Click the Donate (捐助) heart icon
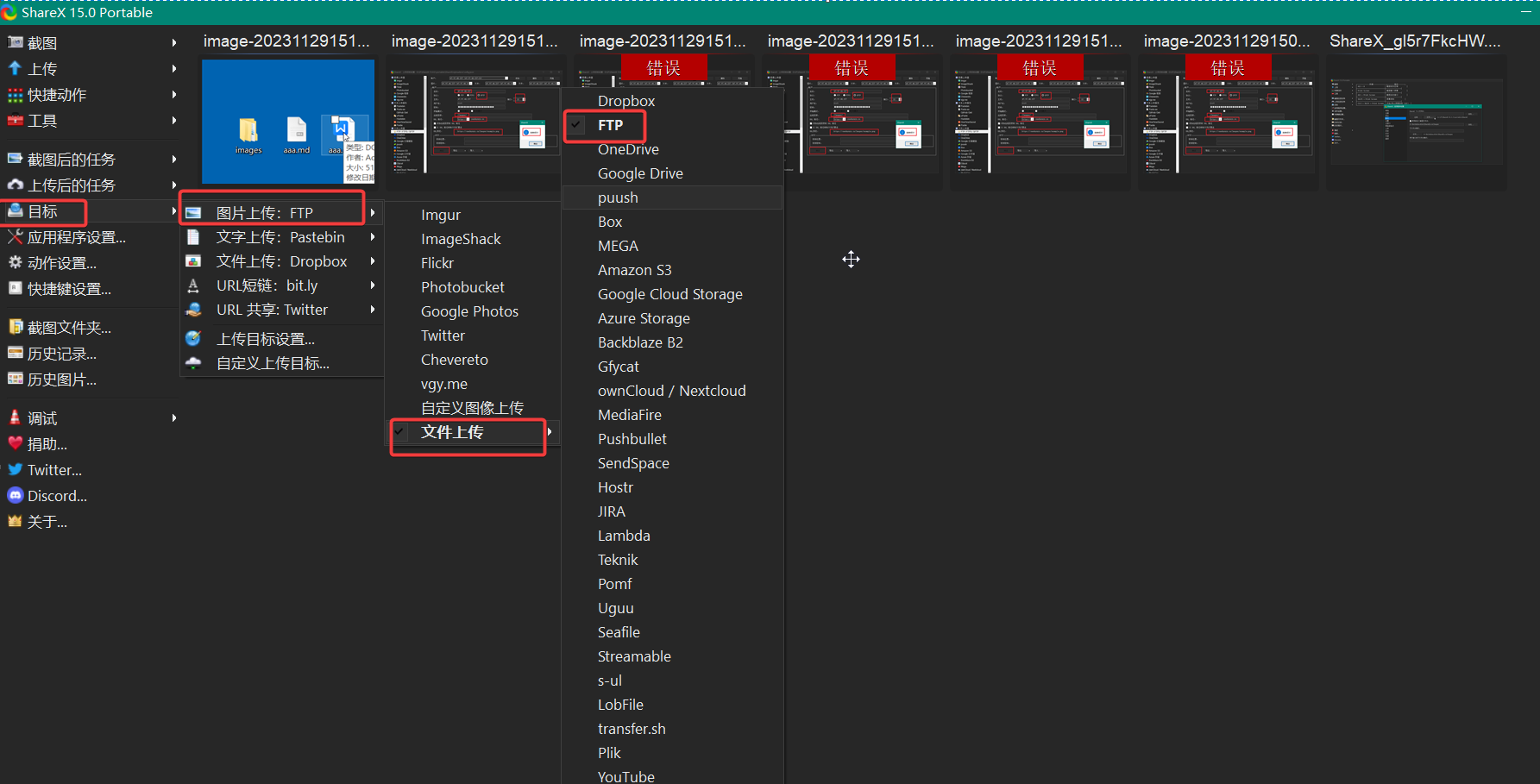 (15, 443)
